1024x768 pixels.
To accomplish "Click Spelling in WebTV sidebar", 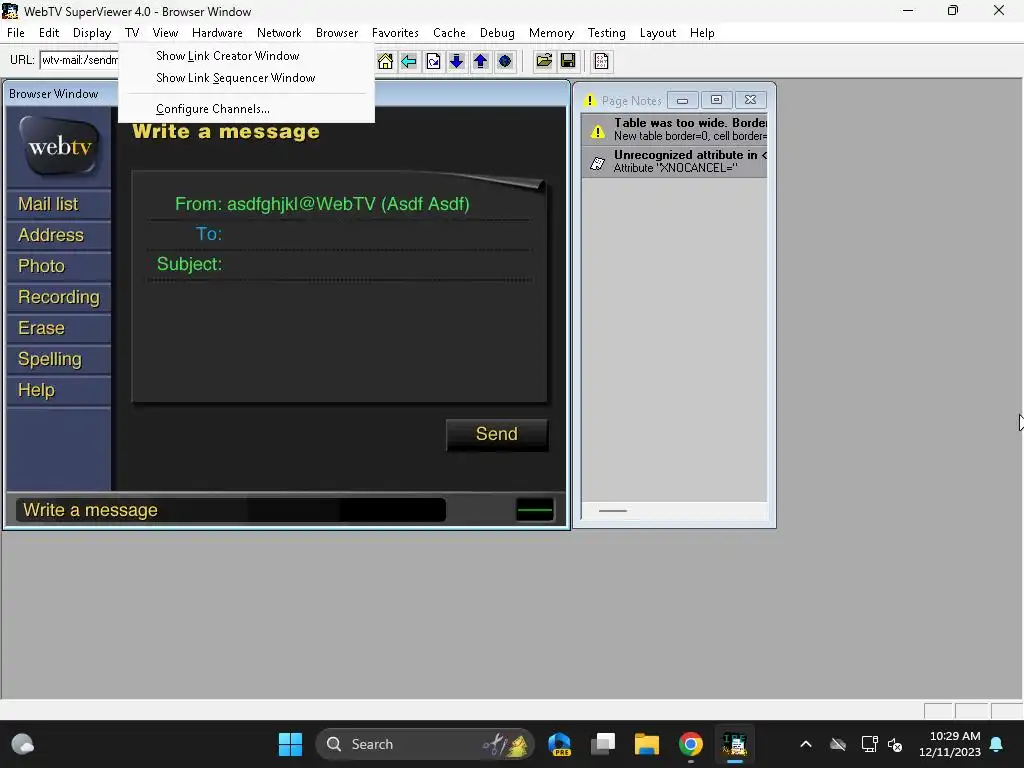I will point(59,359).
